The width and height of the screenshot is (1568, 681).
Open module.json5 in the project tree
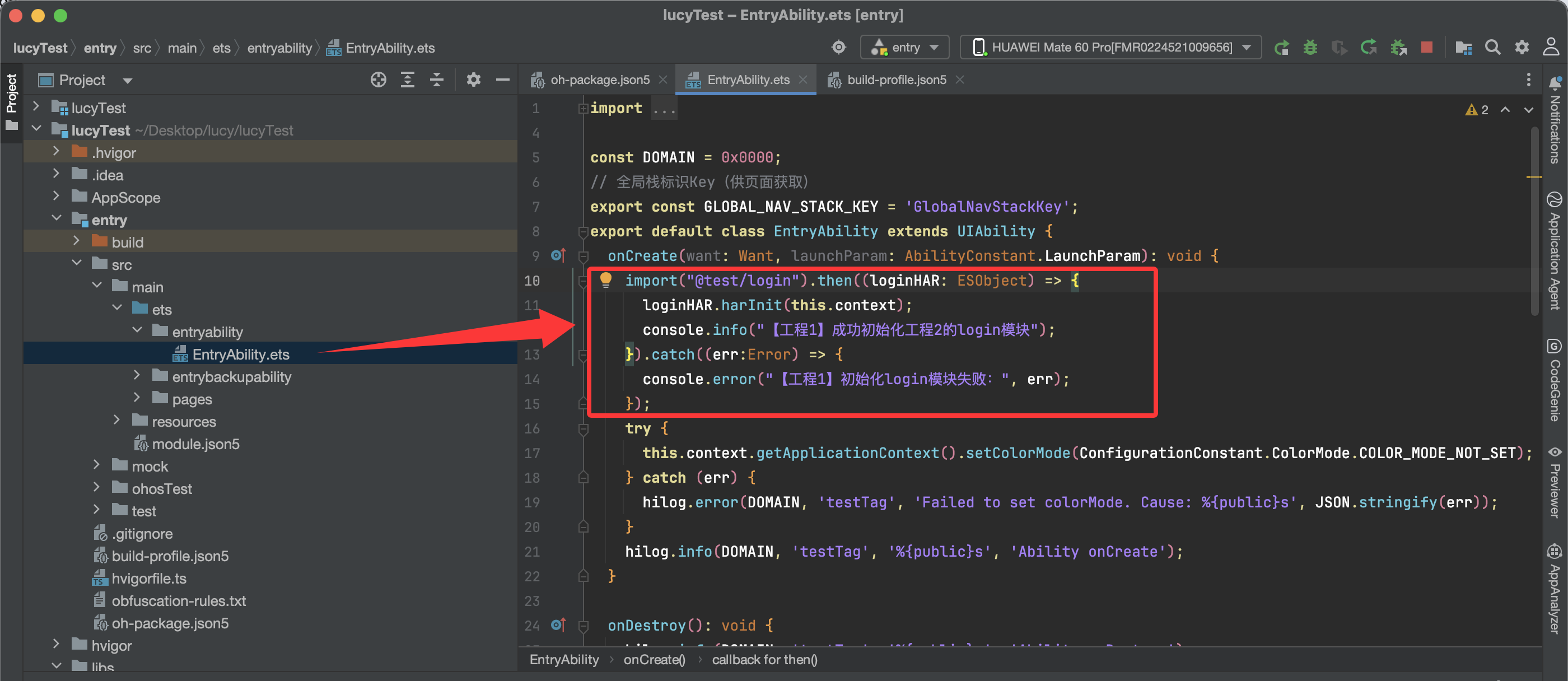(x=195, y=444)
